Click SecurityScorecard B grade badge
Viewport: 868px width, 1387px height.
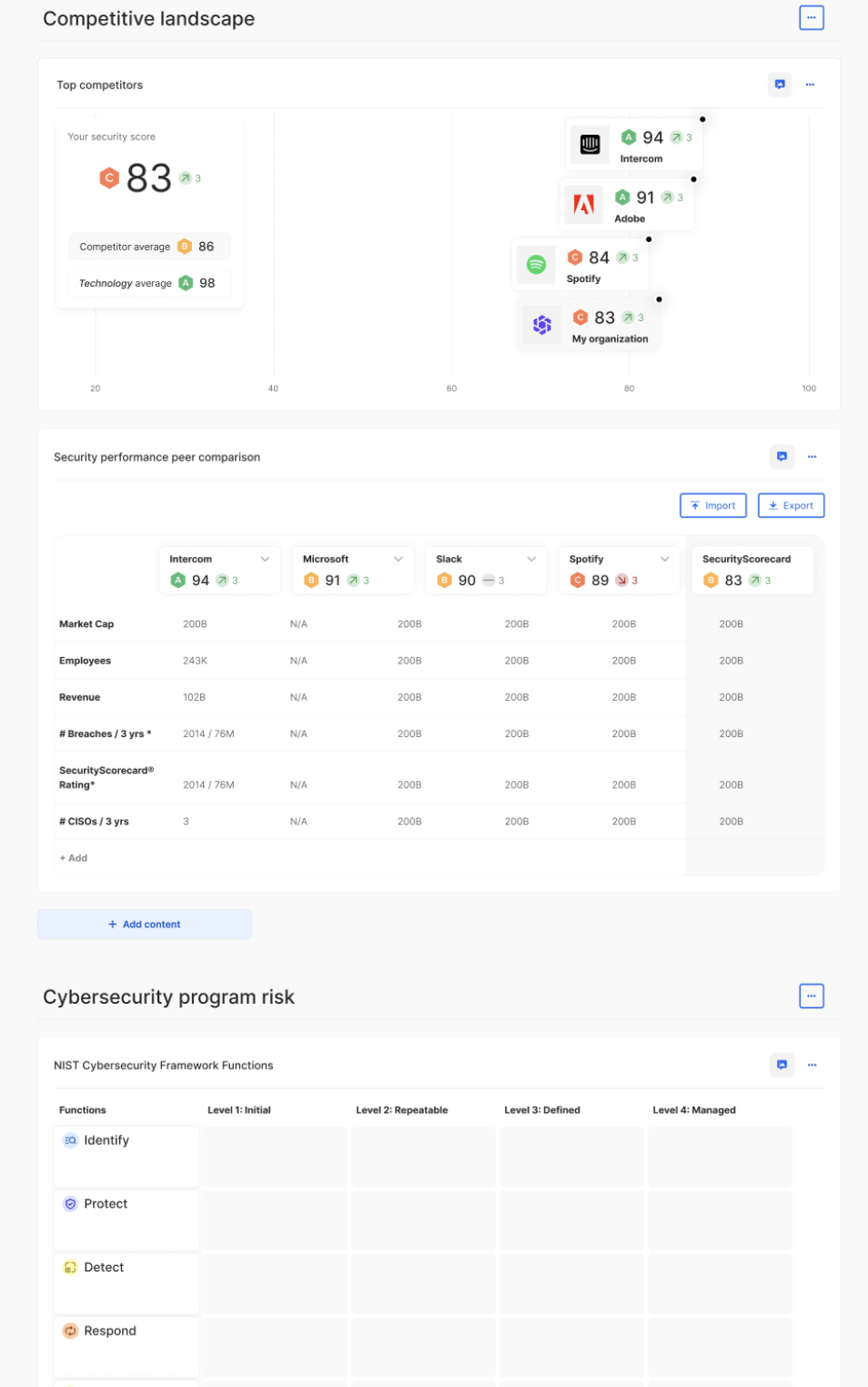[711, 581]
